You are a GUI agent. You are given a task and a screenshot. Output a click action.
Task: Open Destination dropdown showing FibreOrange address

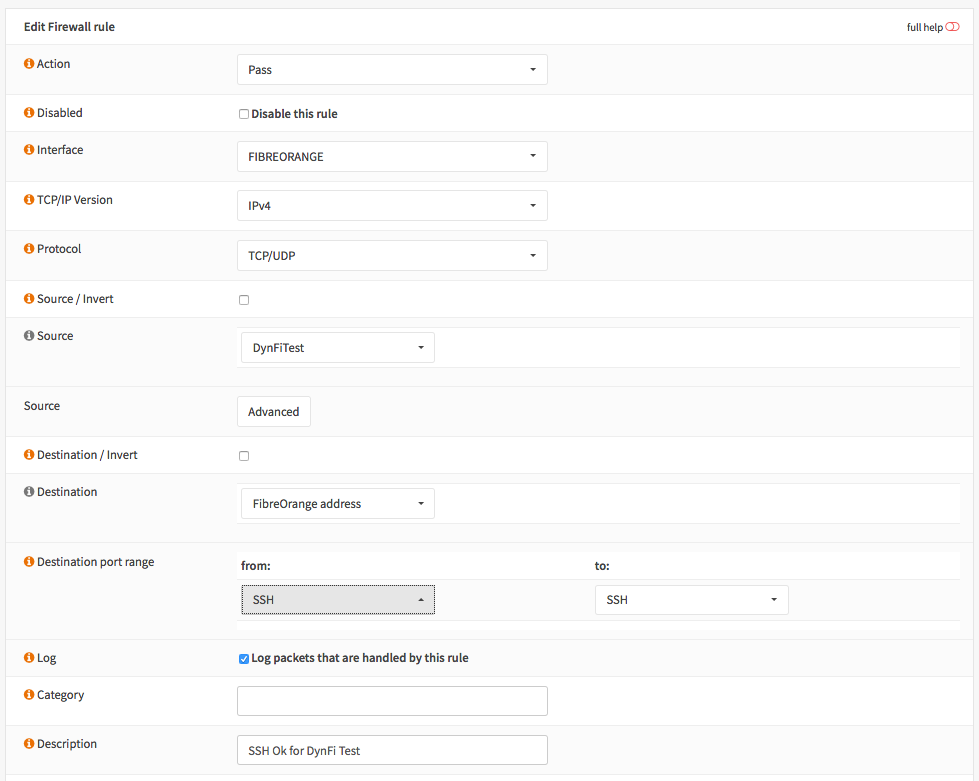[x=338, y=504]
